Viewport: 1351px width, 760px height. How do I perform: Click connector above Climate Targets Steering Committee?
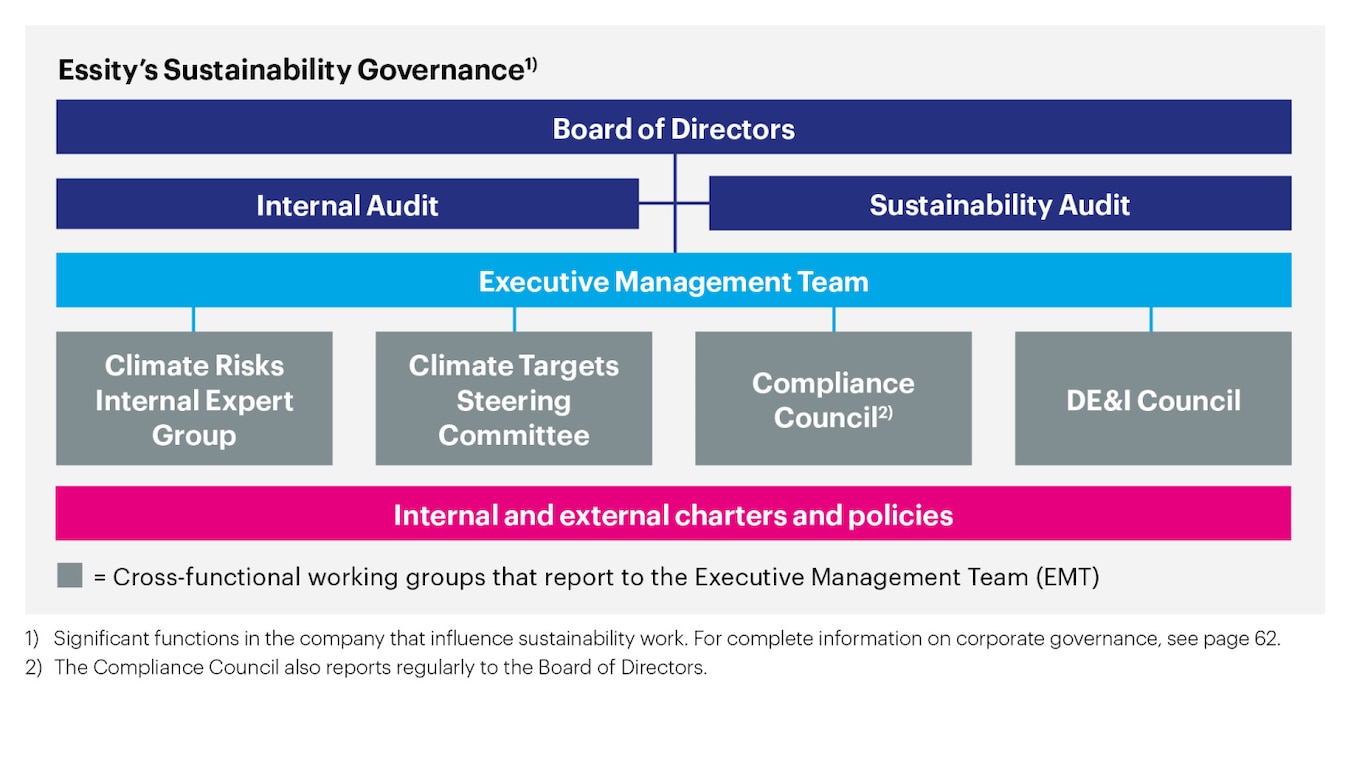tap(513, 318)
